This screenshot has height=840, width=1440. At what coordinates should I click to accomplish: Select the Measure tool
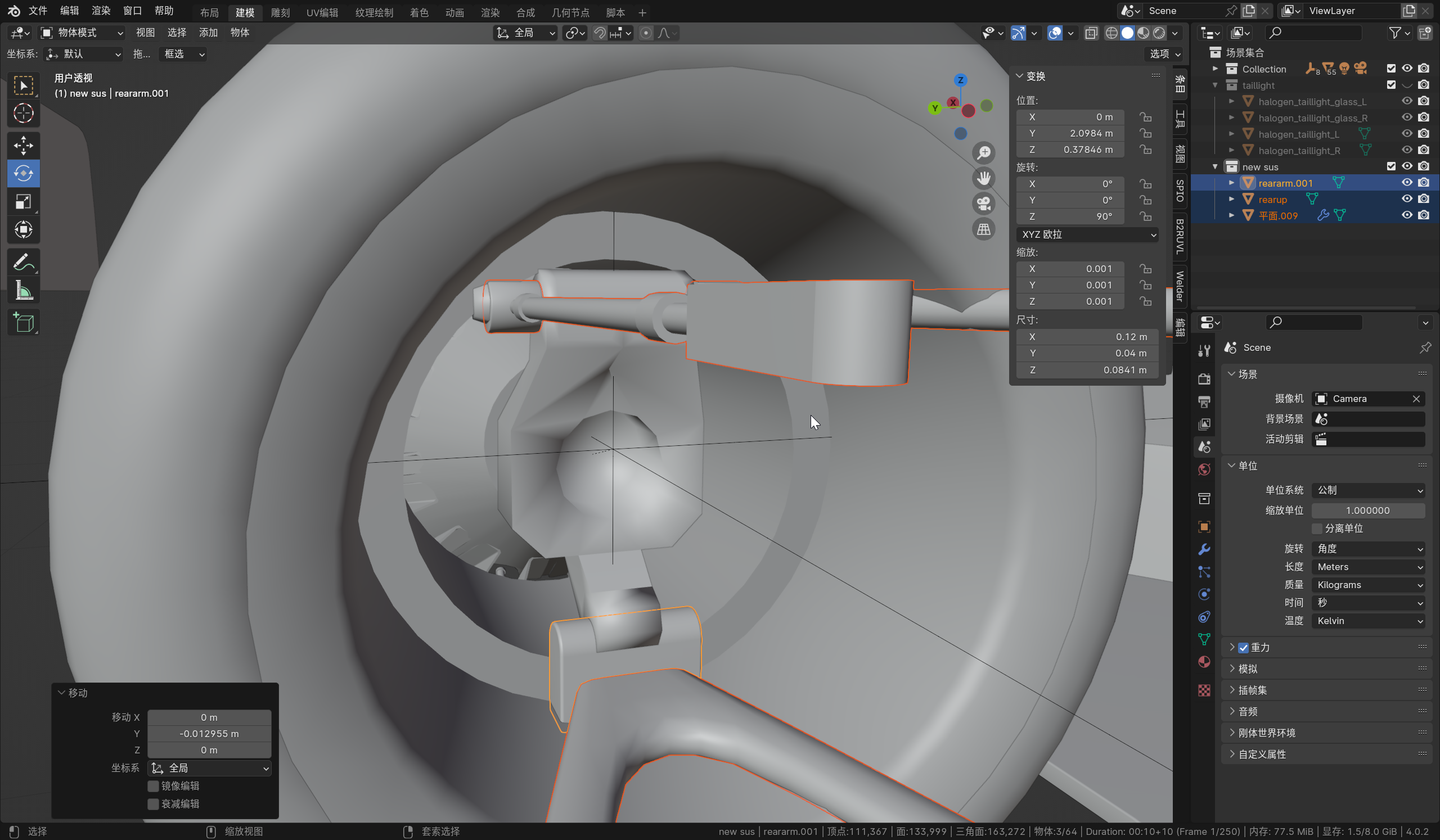tap(24, 291)
